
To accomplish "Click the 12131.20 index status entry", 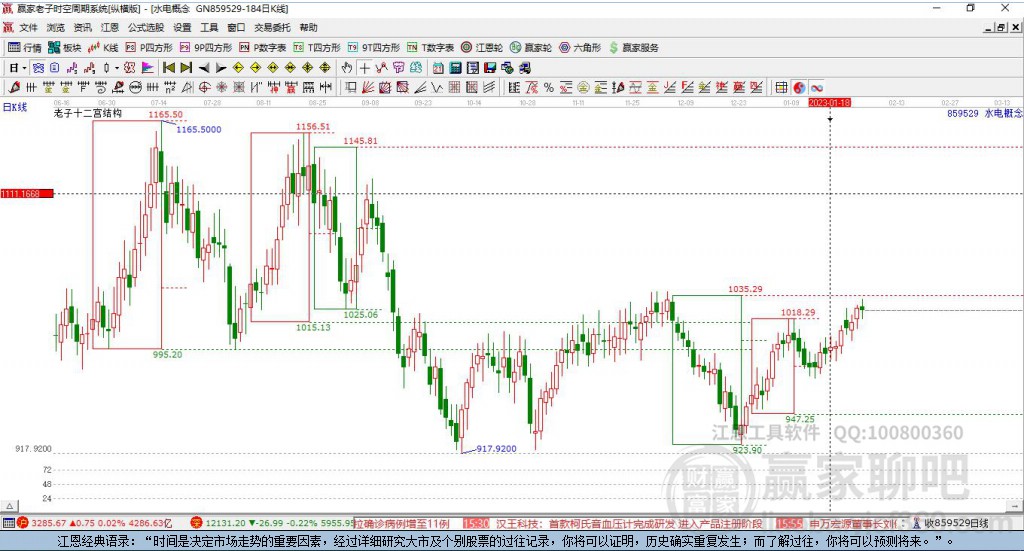I will pyautogui.click(x=272, y=523).
